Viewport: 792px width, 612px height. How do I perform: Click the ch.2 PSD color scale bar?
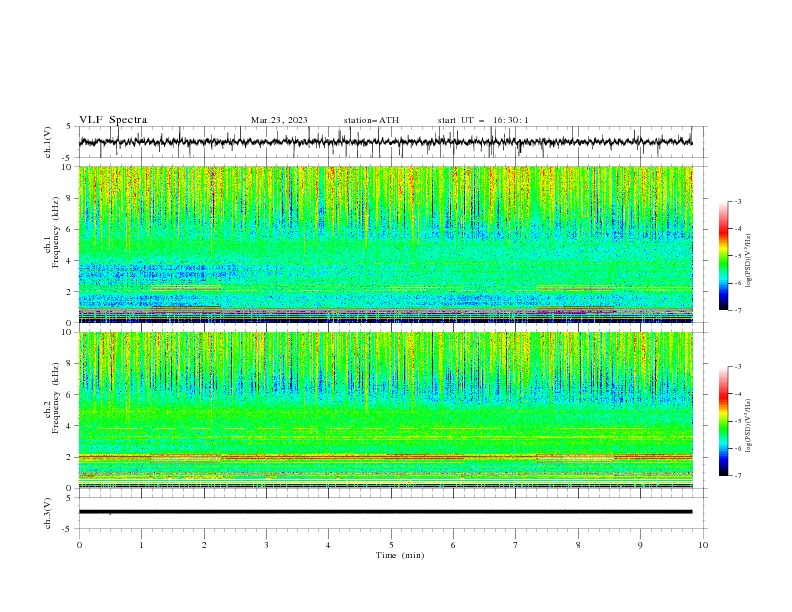point(723,421)
